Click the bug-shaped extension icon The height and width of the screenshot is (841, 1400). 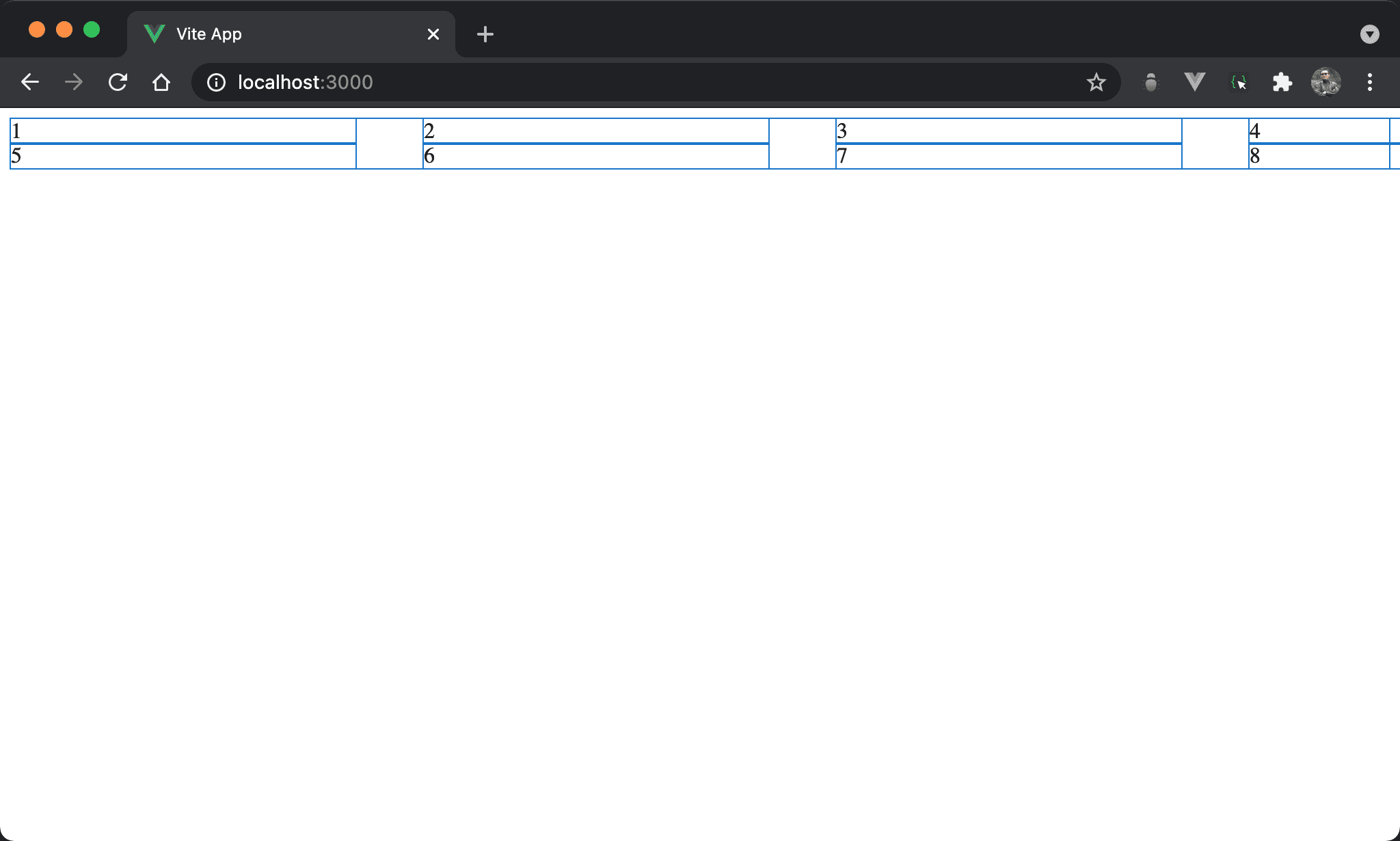click(1151, 83)
